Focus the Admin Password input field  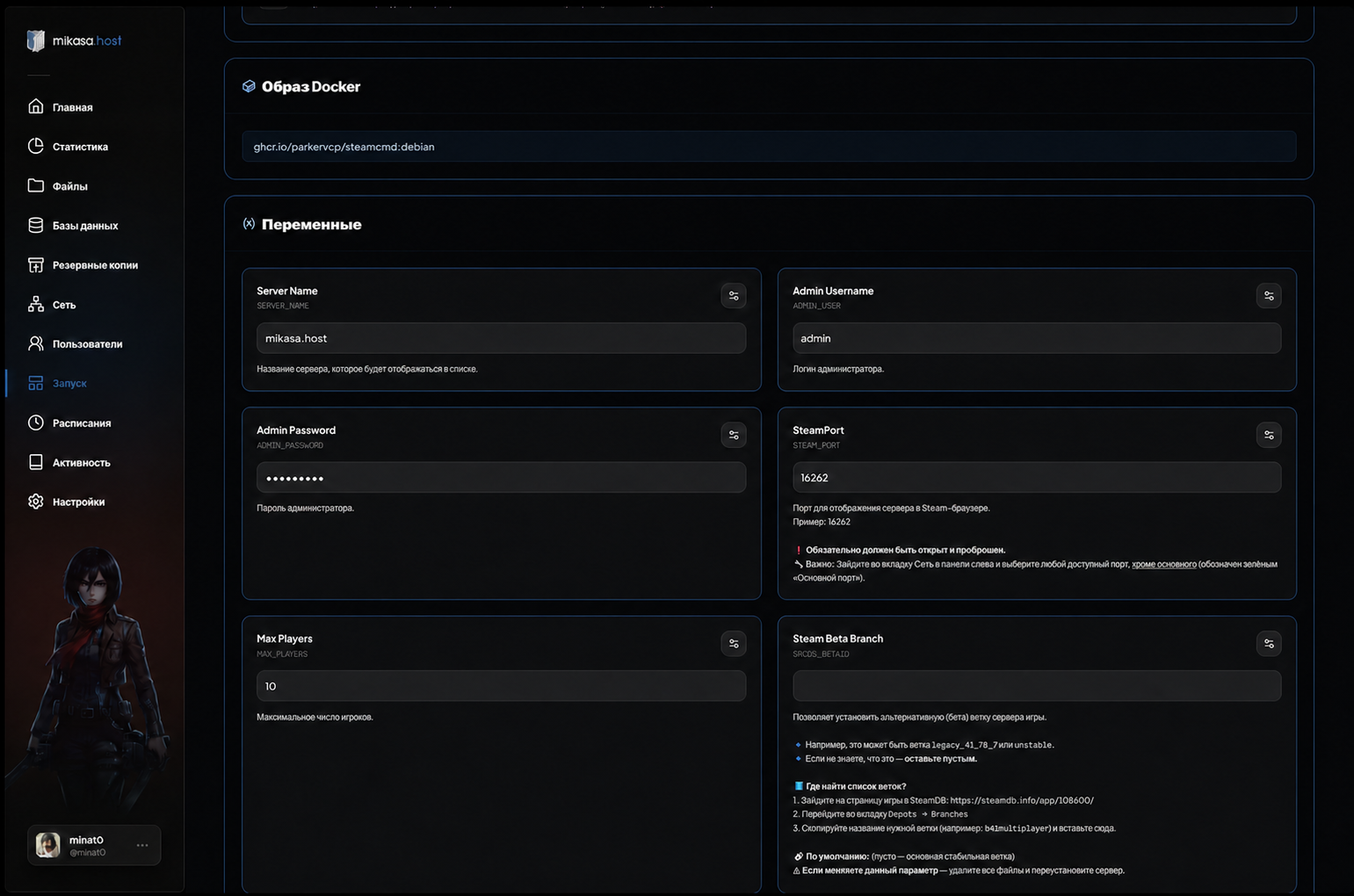click(501, 478)
